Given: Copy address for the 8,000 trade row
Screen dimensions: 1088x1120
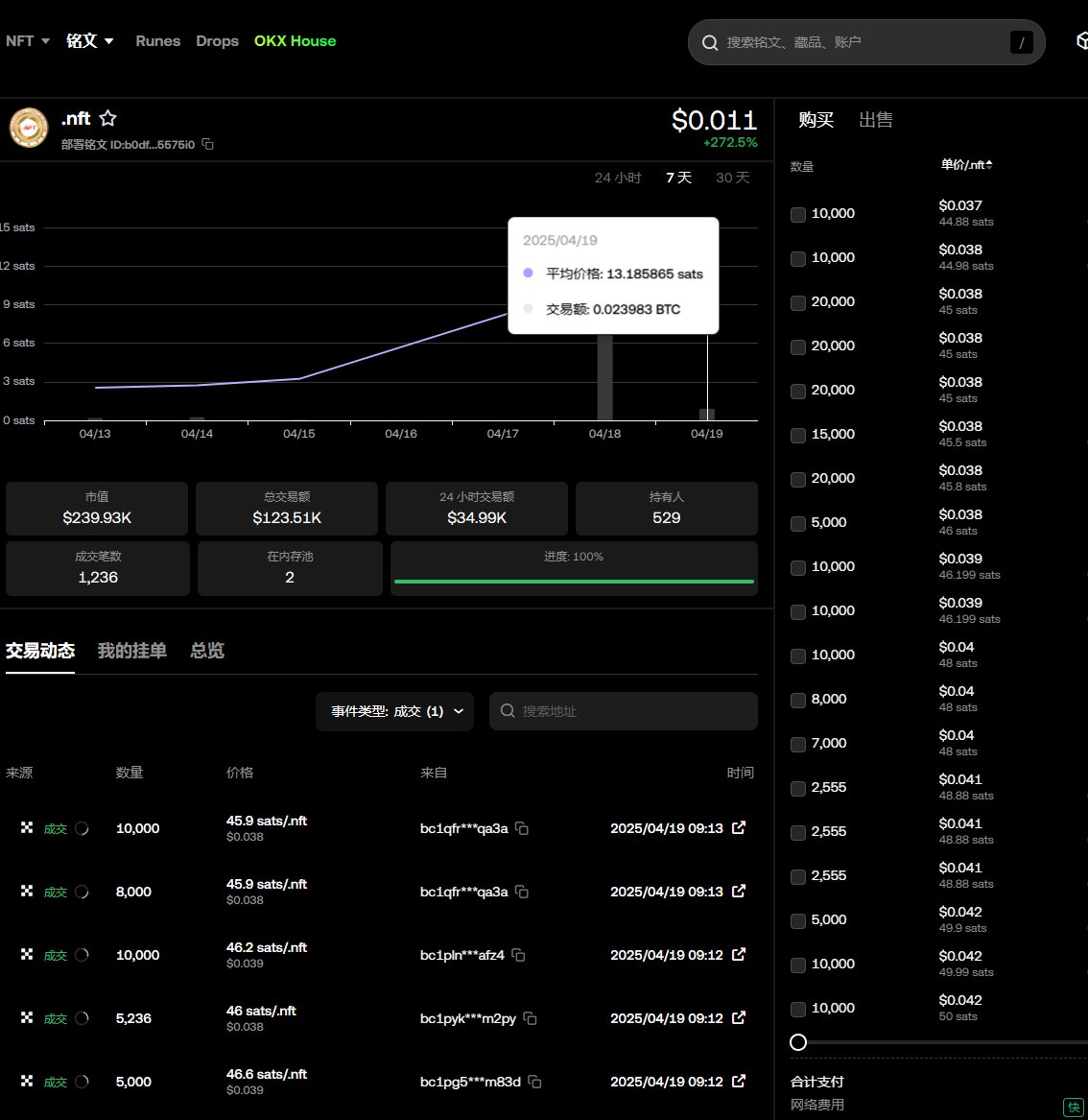Looking at the screenshot, I should click(x=522, y=893).
